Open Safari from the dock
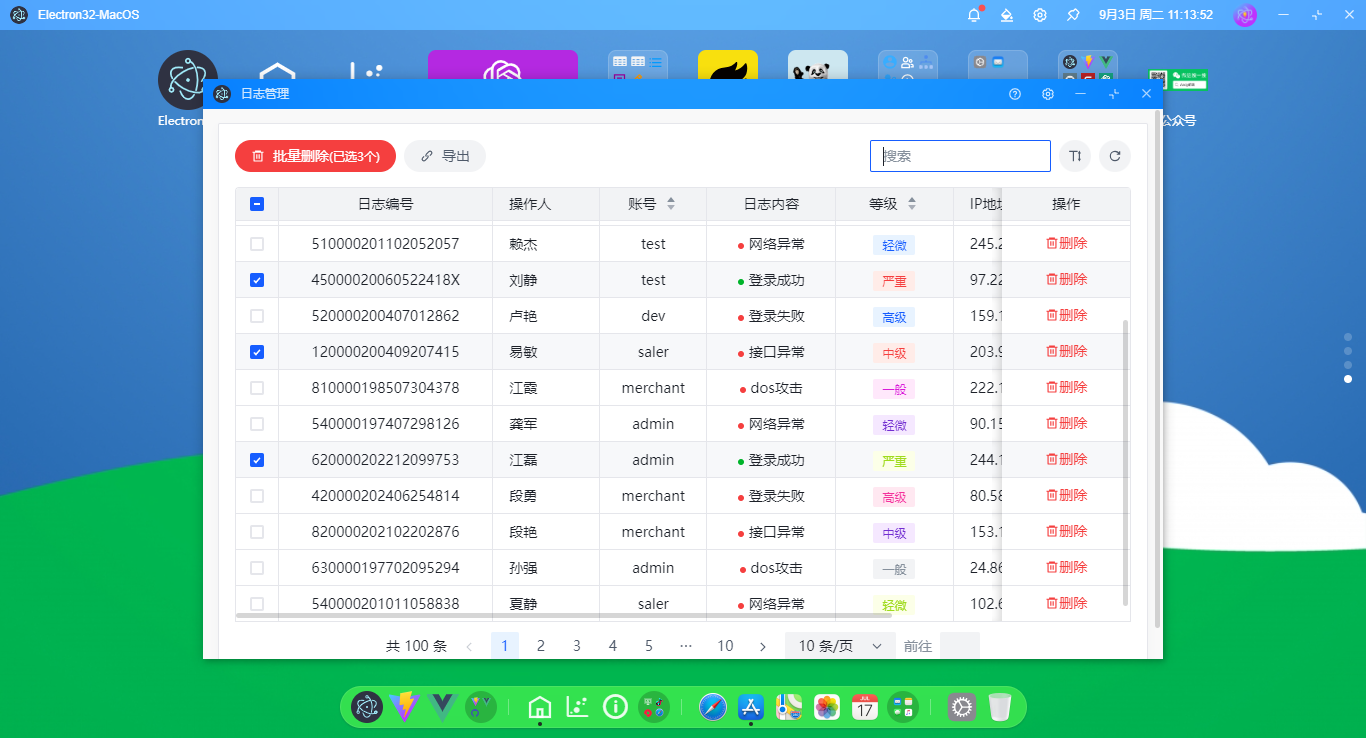The image size is (1366, 738). click(713, 707)
